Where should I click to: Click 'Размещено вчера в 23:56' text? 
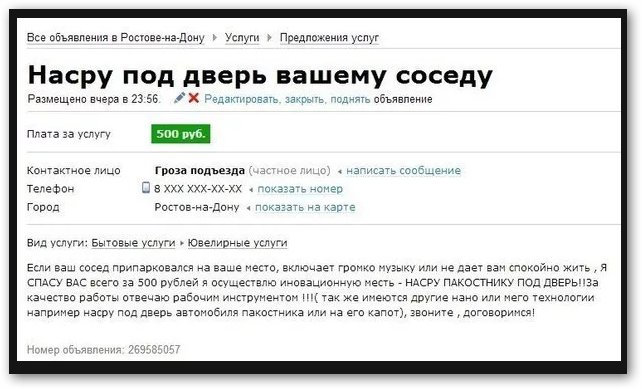click(x=94, y=100)
